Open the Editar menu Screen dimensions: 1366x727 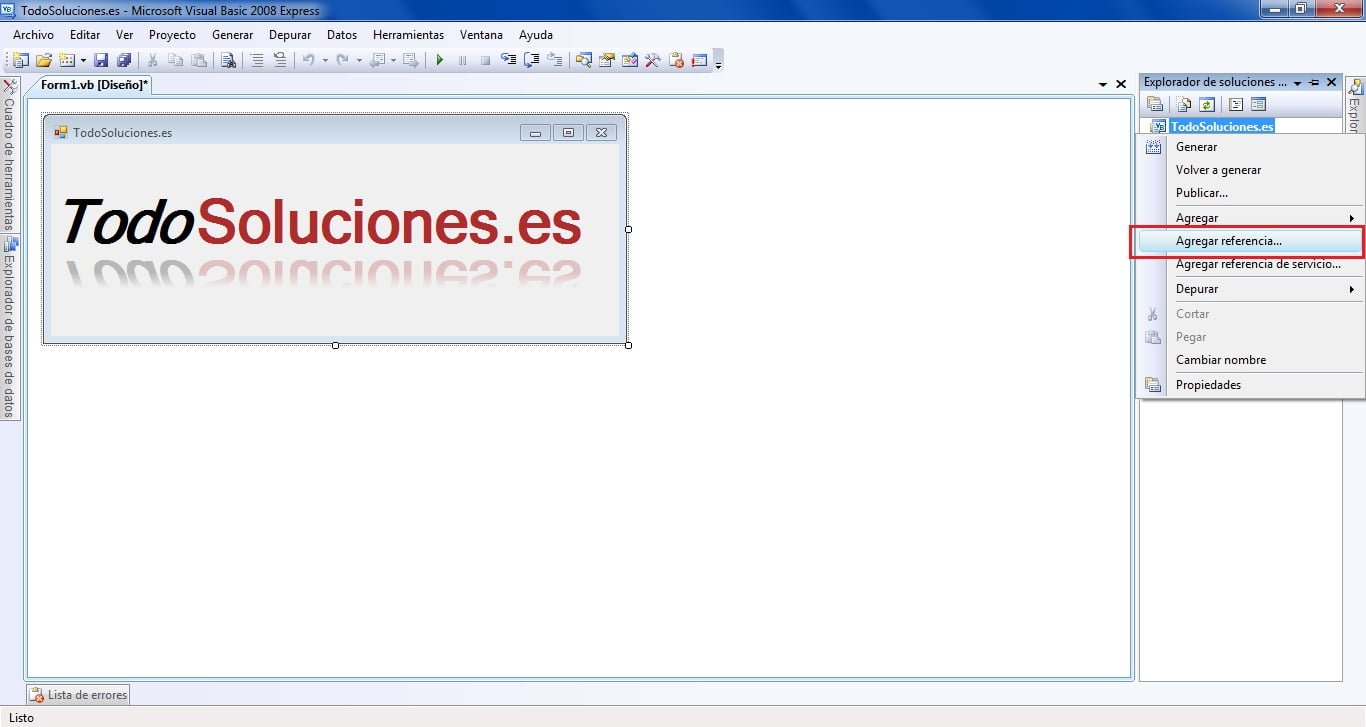(85, 35)
